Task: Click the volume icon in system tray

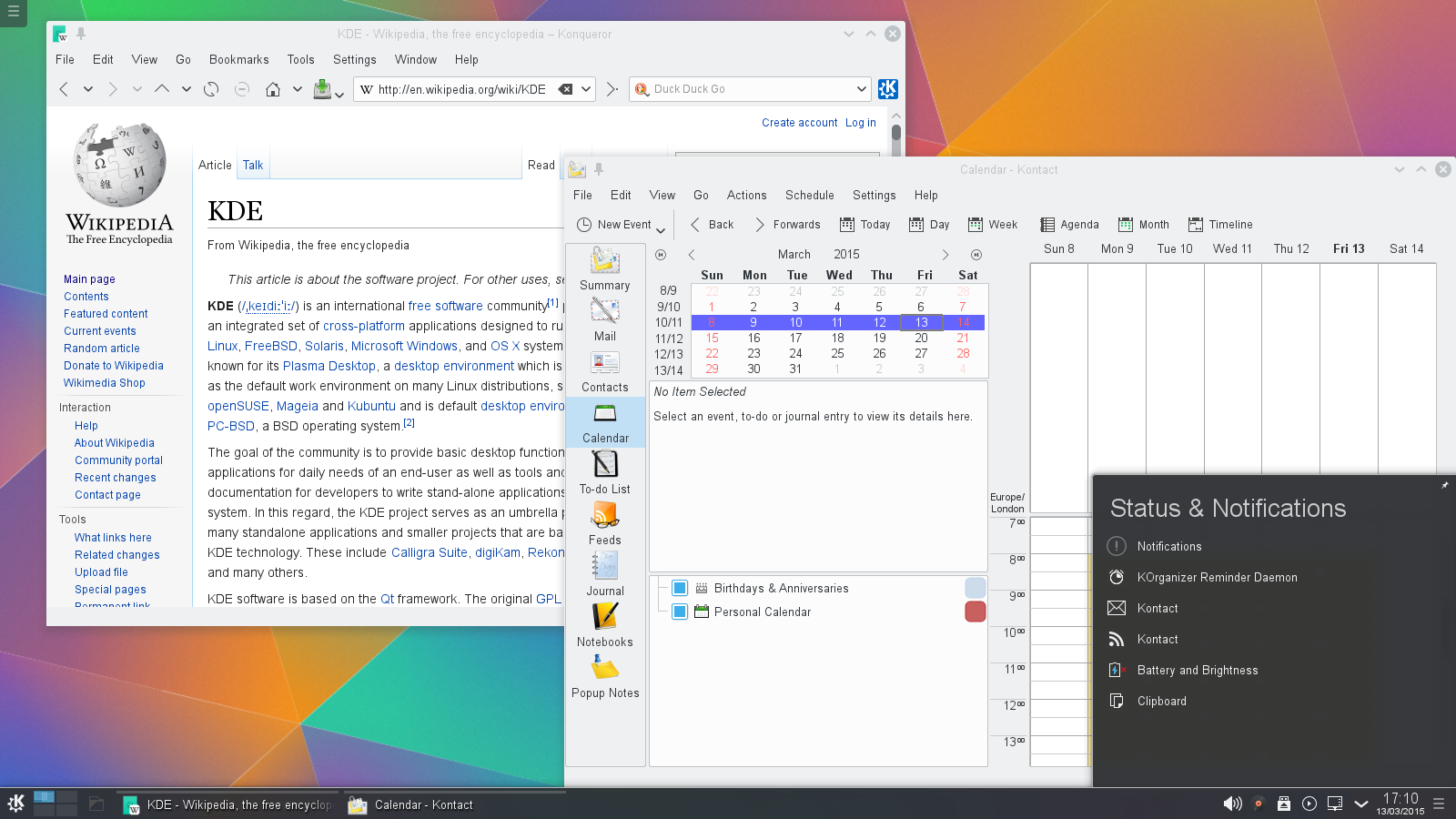Action: (x=1232, y=804)
